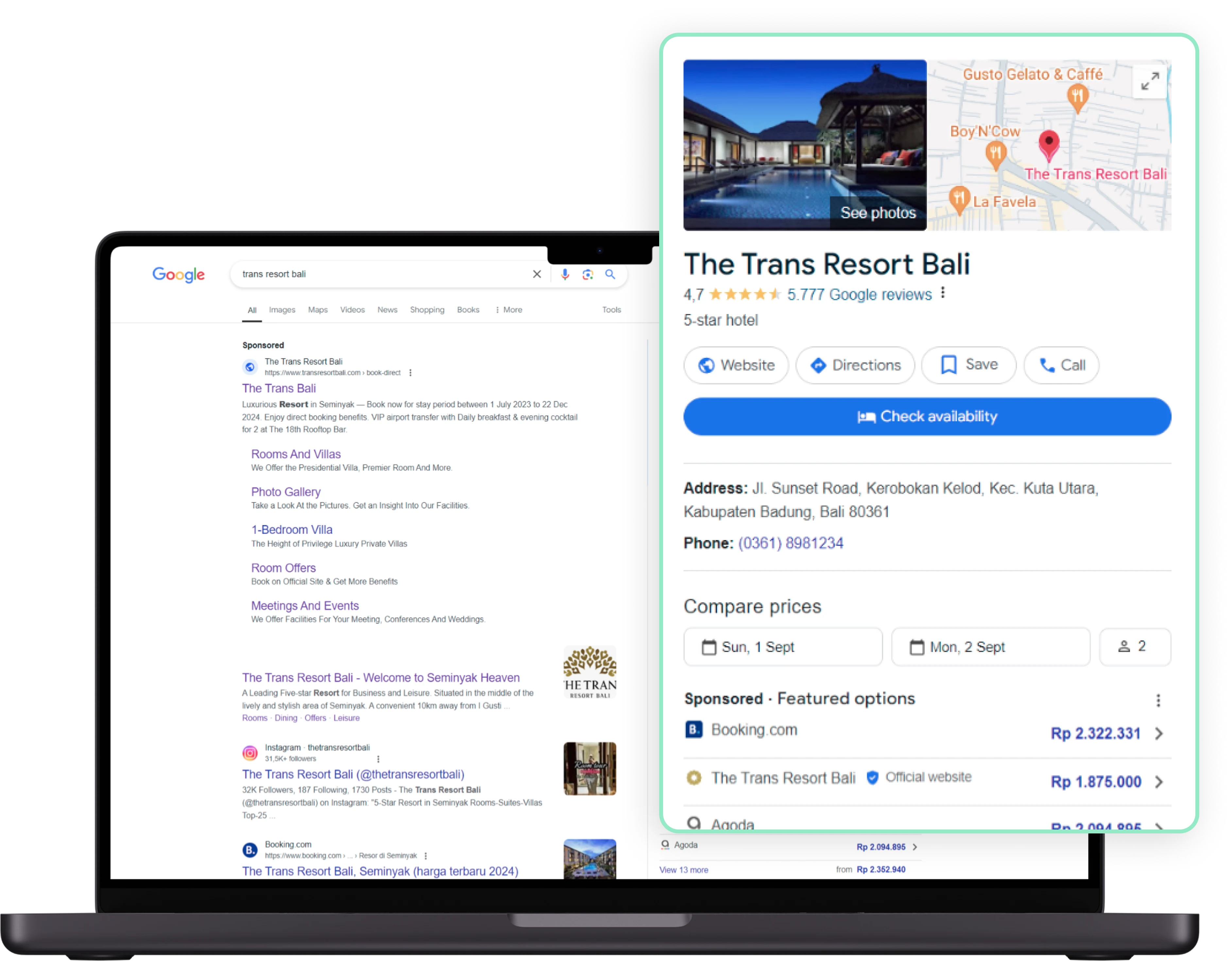Click 'See photos' on hotel image
The width and height of the screenshot is (1232, 961).
click(878, 213)
